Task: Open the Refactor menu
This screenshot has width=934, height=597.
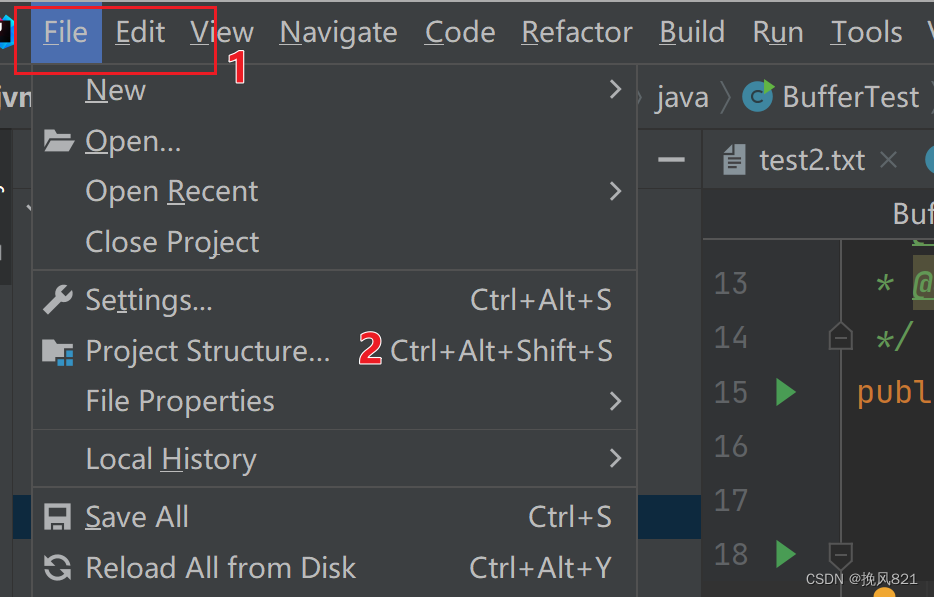Action: point(576,31)
